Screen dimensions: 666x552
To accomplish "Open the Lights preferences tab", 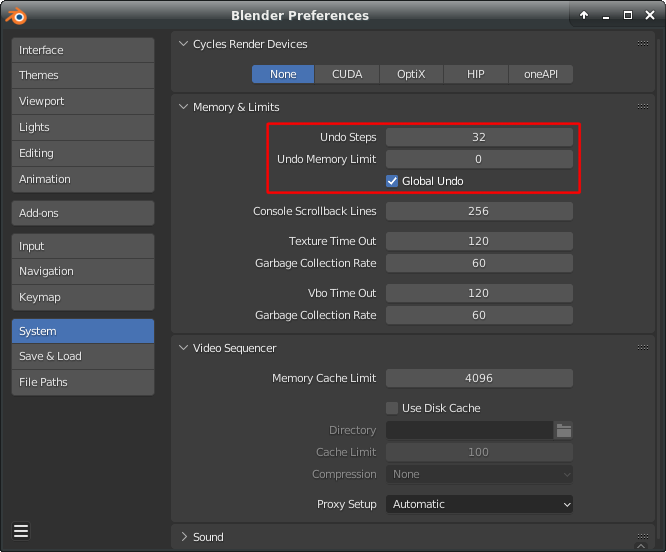I will pos(83,127).
